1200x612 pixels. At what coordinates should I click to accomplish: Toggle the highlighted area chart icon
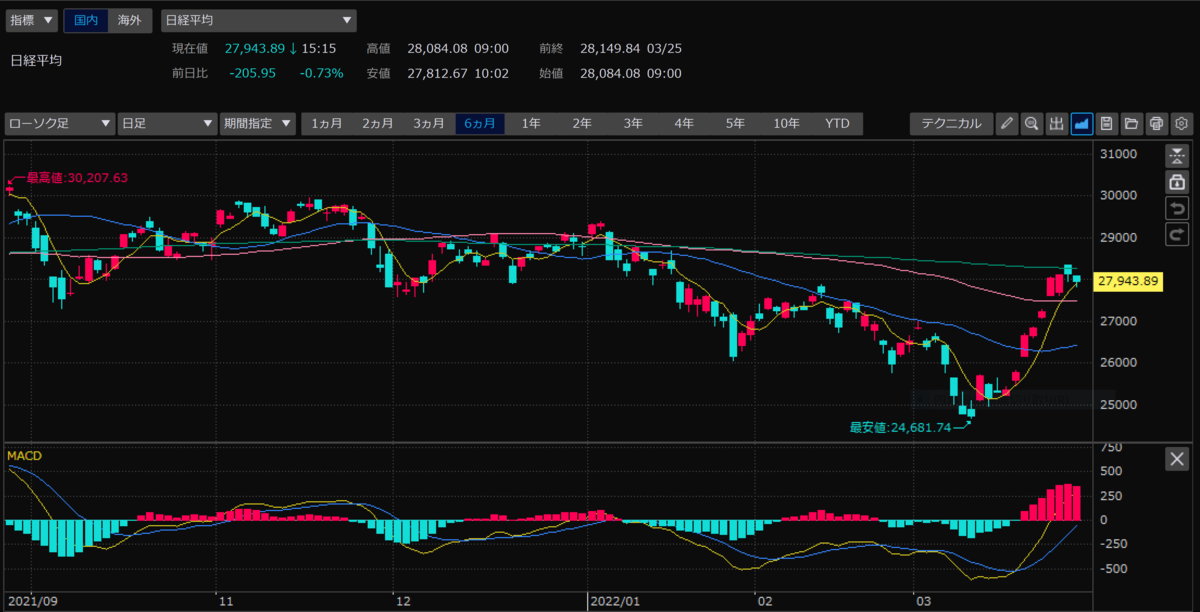pos(1081,124)
